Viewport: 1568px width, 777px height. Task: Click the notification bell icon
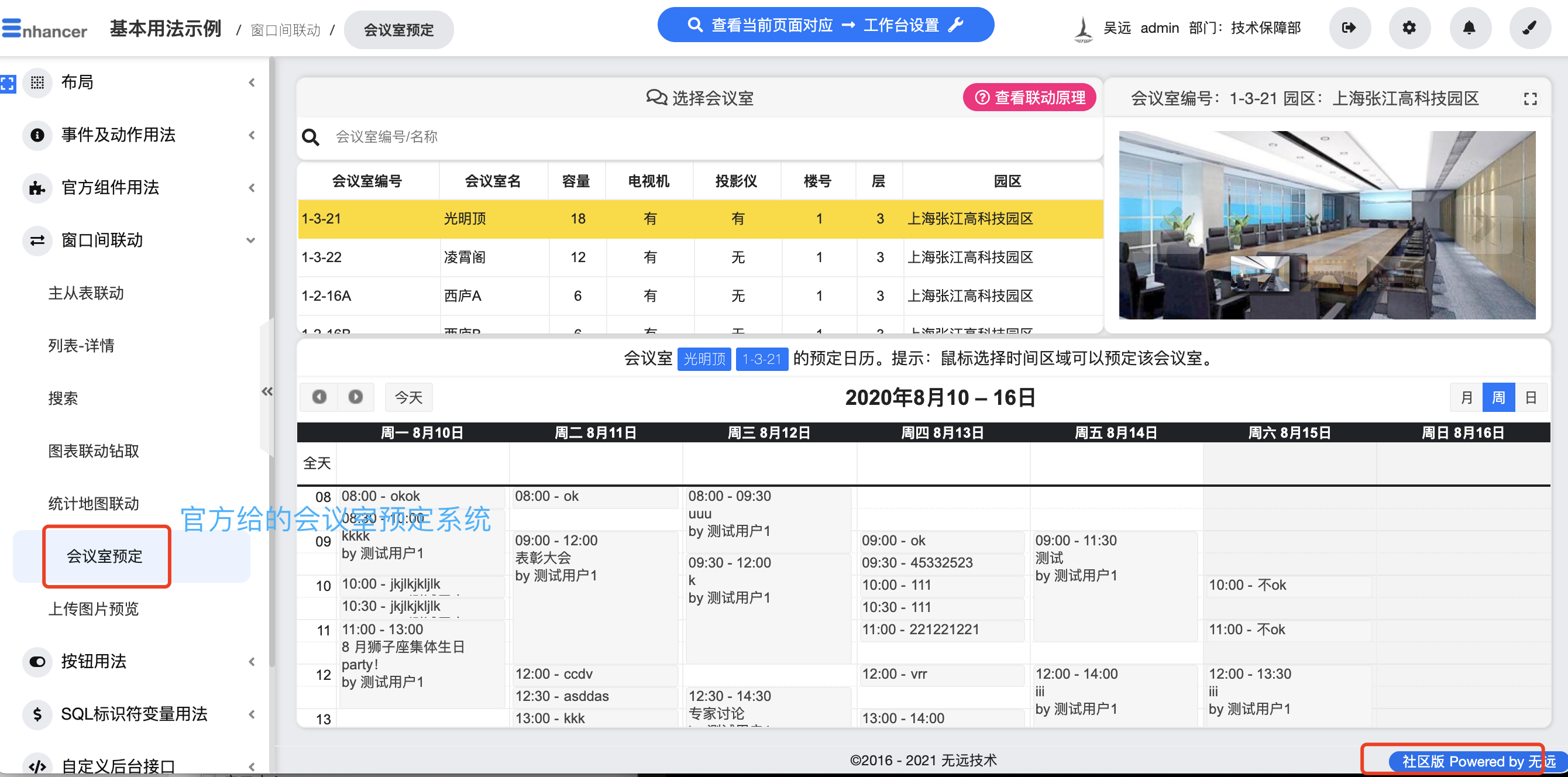[1469, 27]
